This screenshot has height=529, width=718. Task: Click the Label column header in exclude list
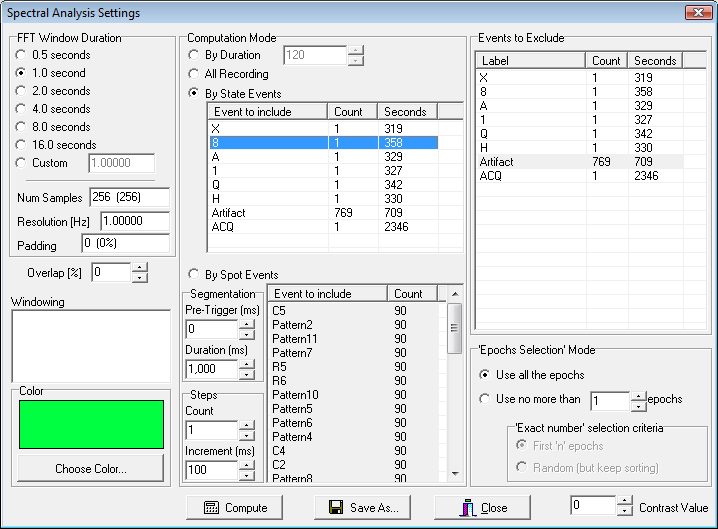pos(531,60)
